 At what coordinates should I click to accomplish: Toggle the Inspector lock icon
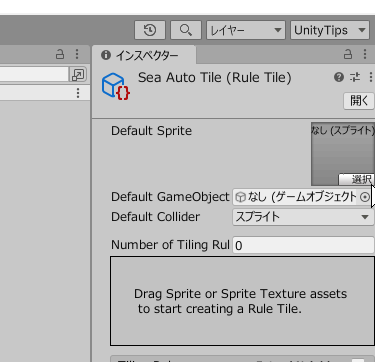coord(348,54)
